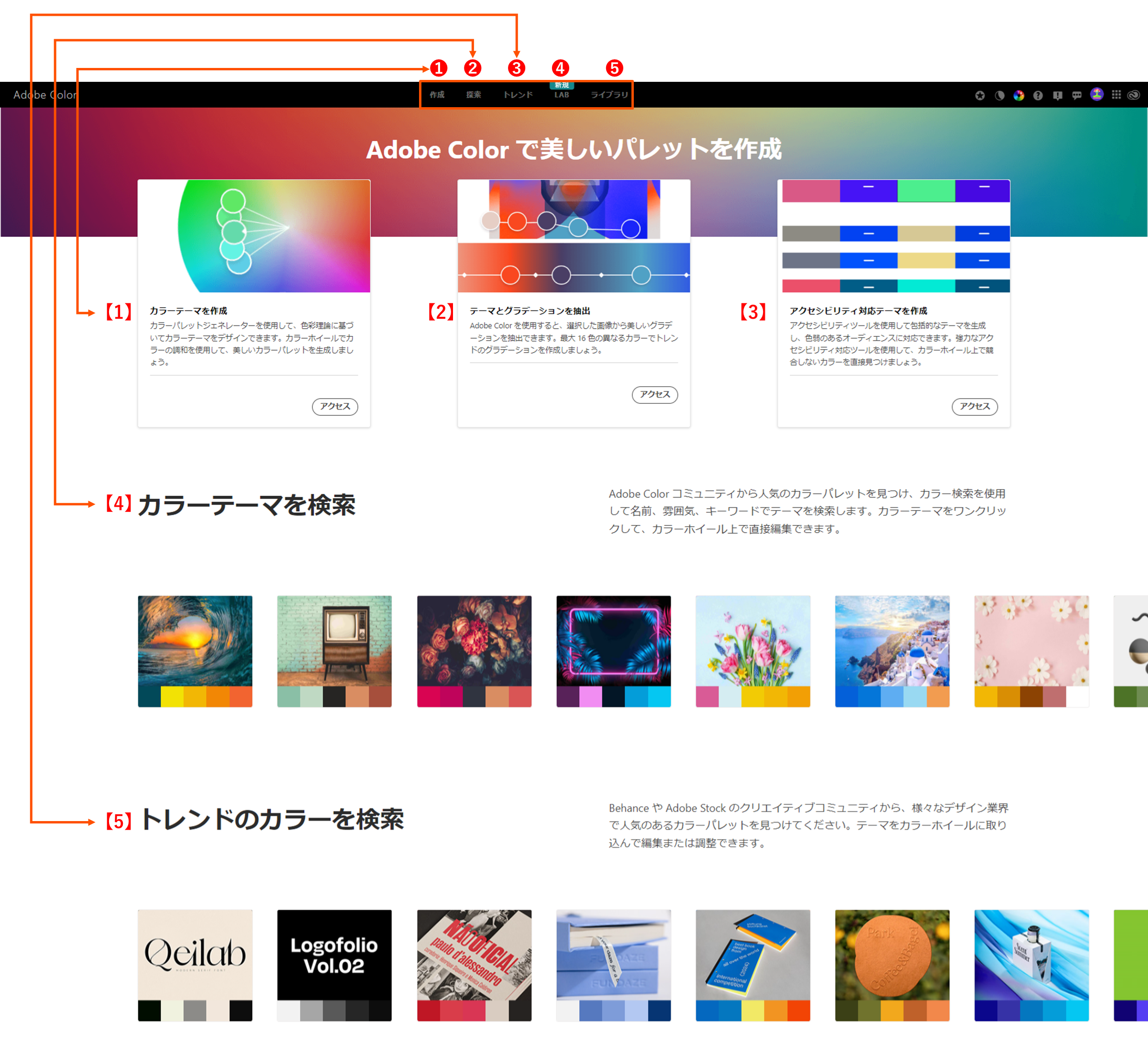Open the apps grid launcher icon
The width and height of the screenshot is (1148, 1056).
click(x=1116, y=95)
